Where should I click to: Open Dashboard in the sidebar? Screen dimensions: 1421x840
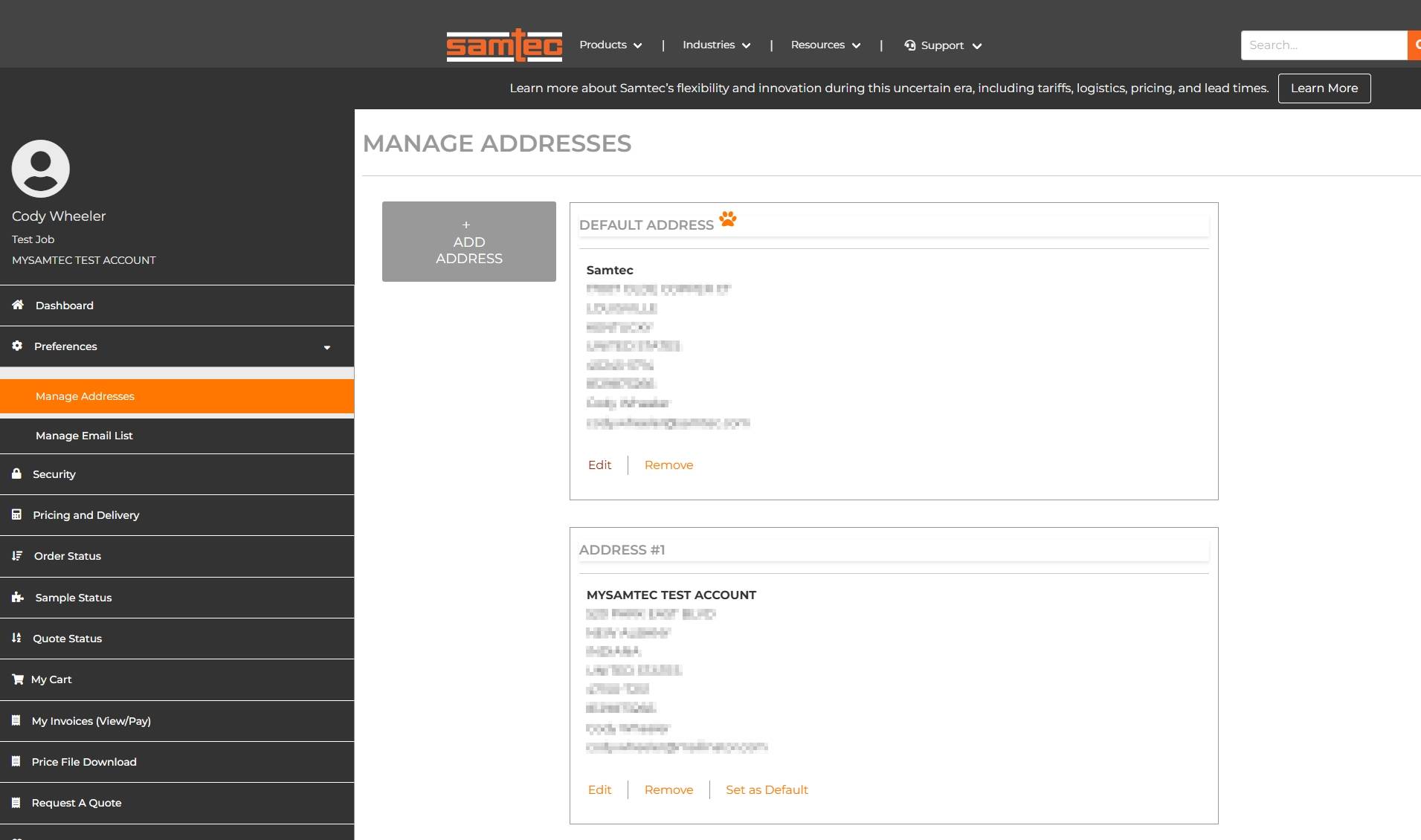coord(177,306)
